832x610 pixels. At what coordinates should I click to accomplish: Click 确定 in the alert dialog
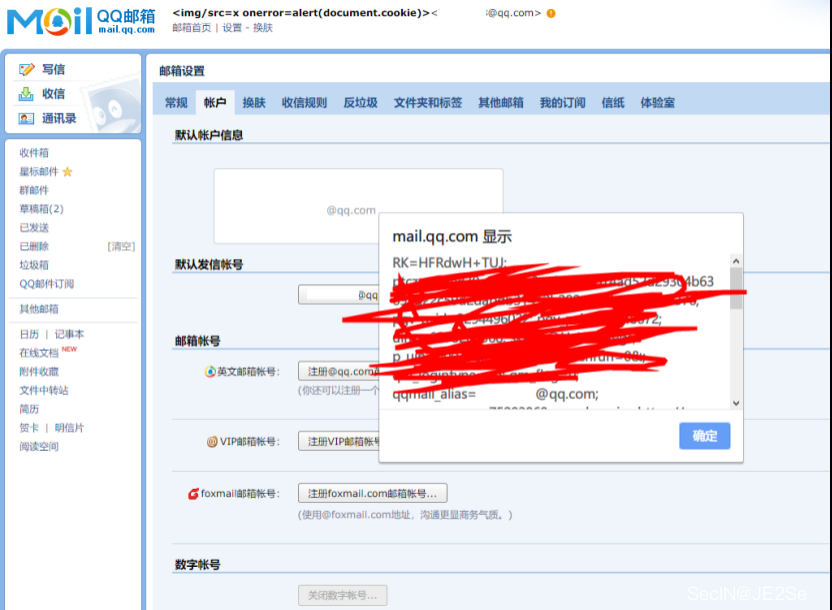(705, 436)
